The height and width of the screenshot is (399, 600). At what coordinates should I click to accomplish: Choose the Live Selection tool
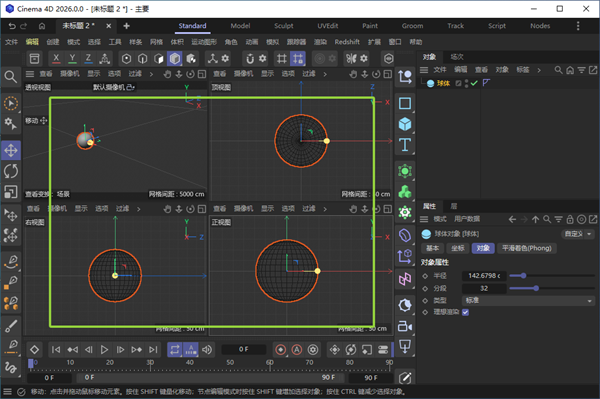(11, 103)
